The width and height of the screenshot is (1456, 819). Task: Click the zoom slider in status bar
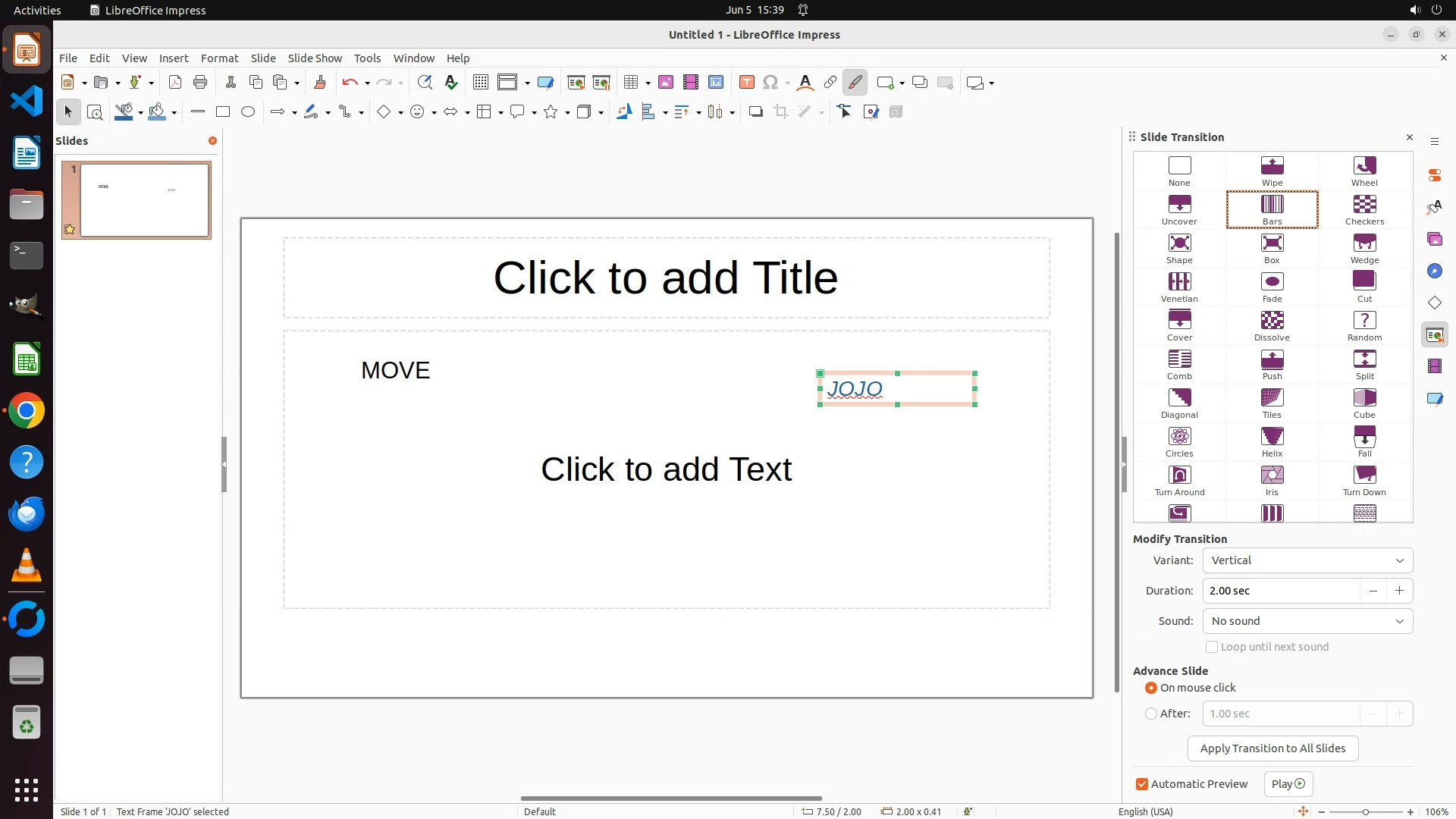point(1365,812)
